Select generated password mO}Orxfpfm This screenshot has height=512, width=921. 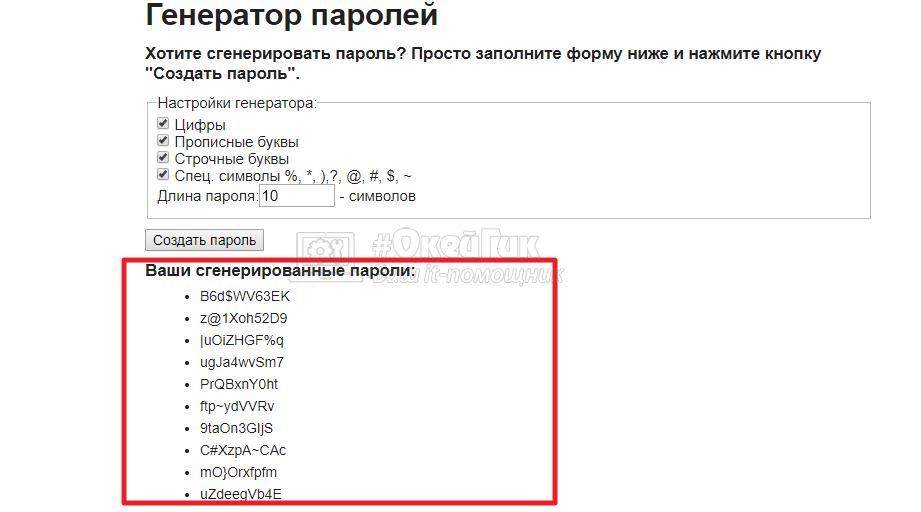pyautogui.click(x=238, y=473)
